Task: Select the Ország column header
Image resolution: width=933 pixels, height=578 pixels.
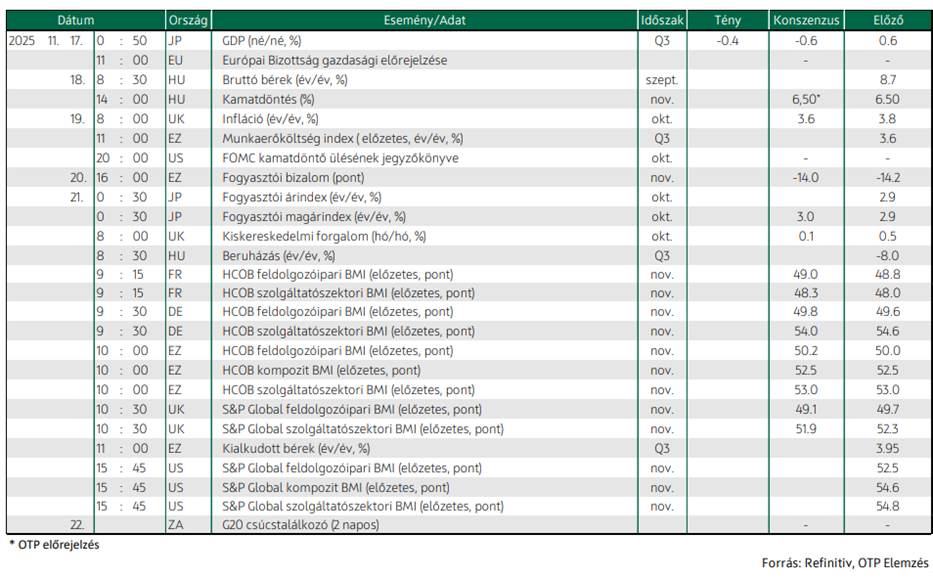Action: click(x=188, y=20)
